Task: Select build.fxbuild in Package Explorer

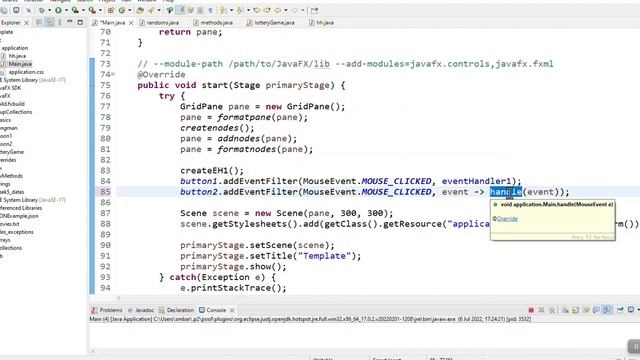Action: [x=12, y=104]
